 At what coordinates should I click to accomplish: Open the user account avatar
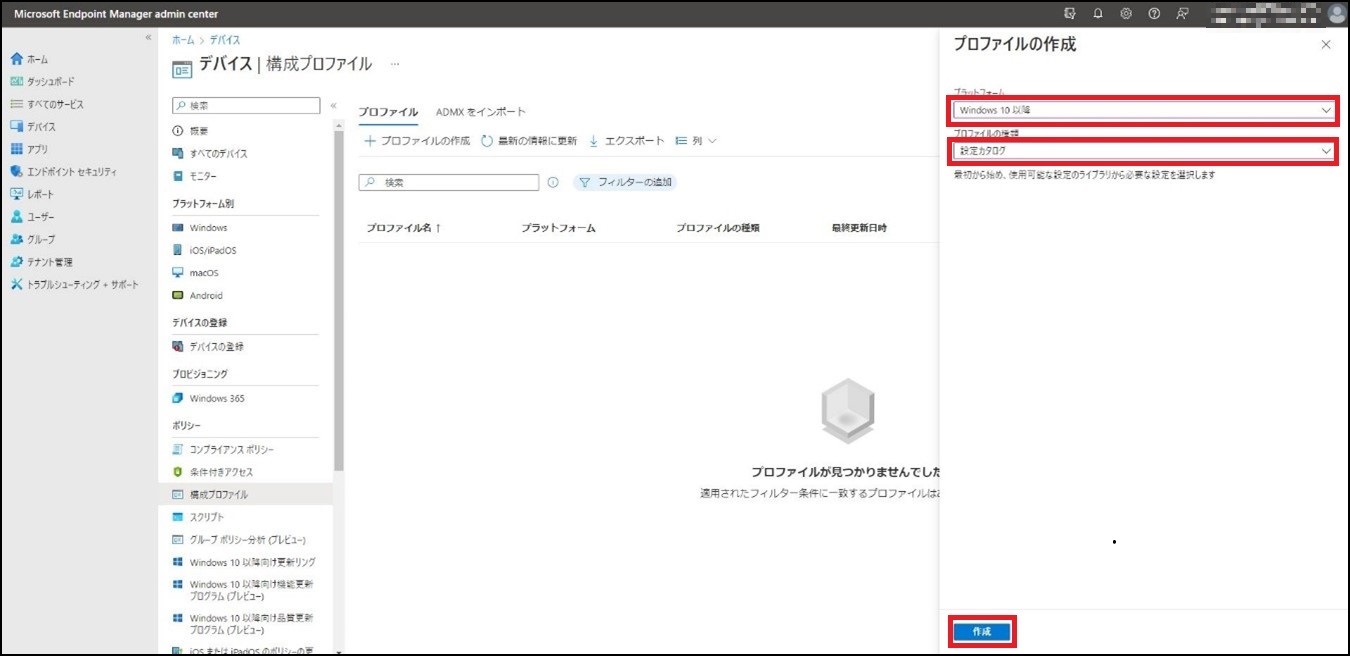point(1337,14)
